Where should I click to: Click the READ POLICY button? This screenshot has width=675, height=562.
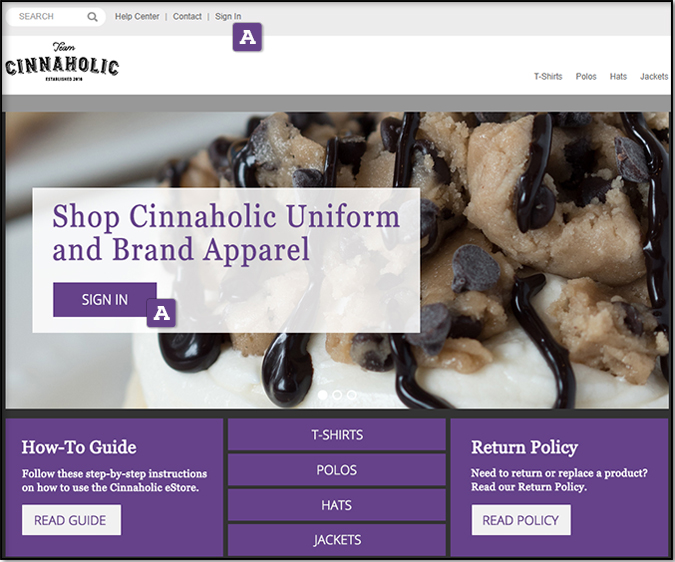point(521,520)
